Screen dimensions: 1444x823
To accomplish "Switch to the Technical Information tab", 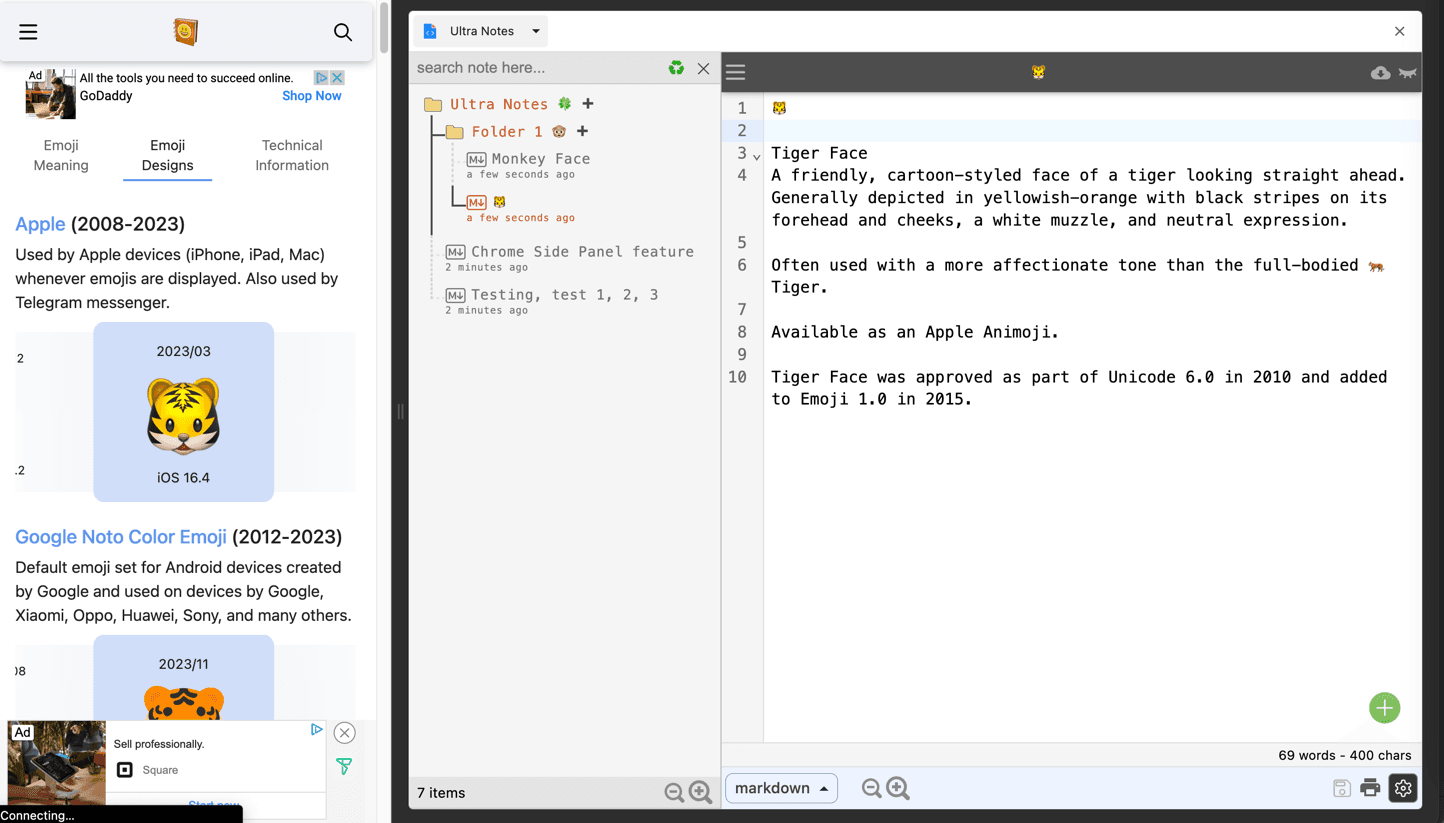I will [x=292, y=155].
